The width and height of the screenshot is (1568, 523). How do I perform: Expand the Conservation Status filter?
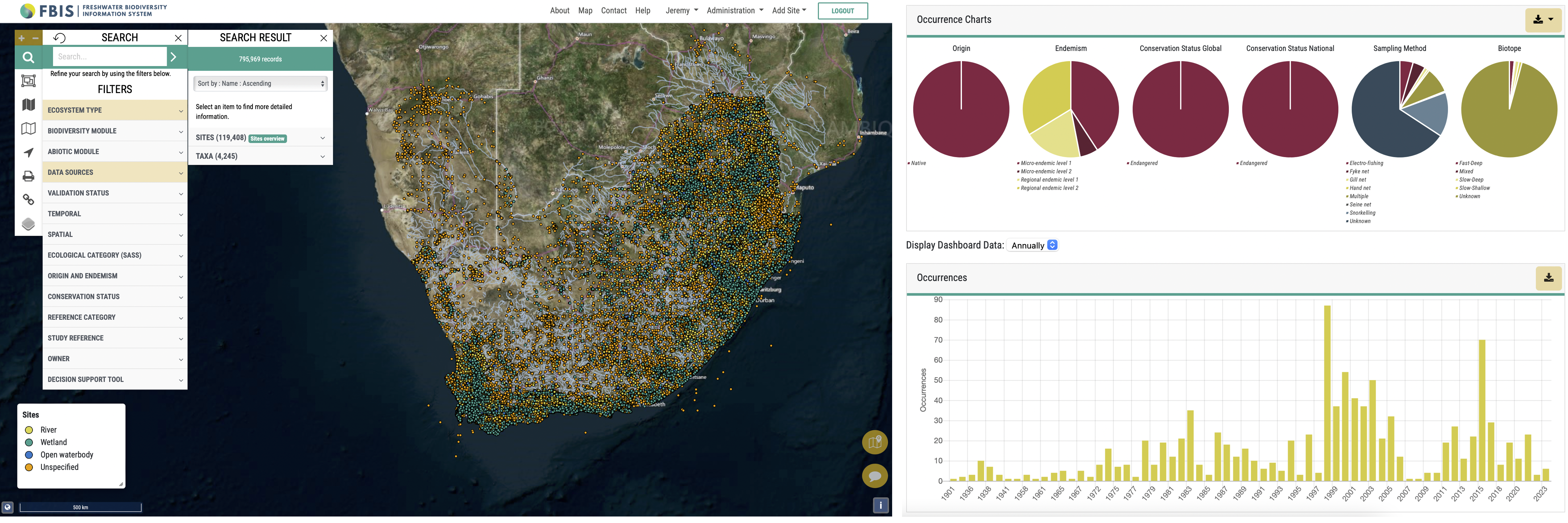point(114,296)
